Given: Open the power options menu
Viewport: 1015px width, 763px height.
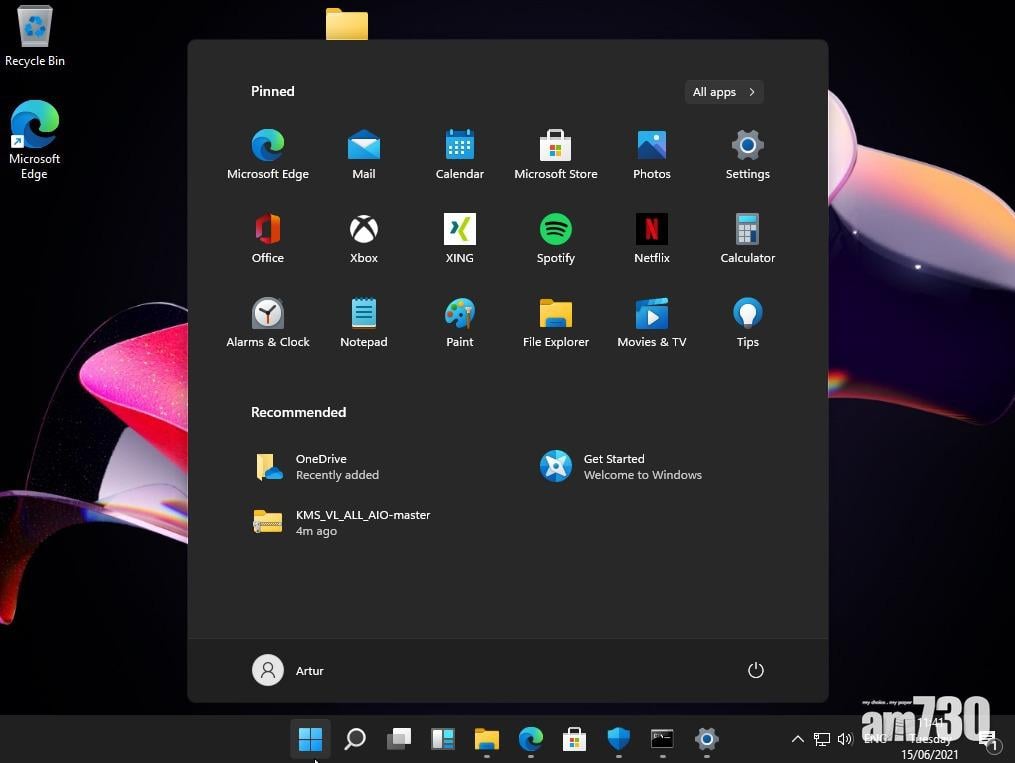Looking at the screenshot, I should pyautogui.click(x=755, y=670).
